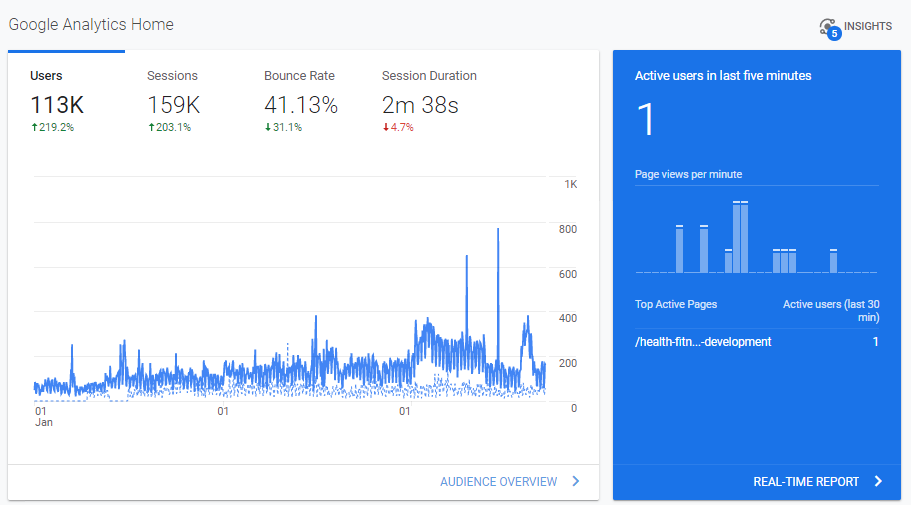Click the 4.7% session duration change indicator
This screenshot has width=911, height=505.
(398, 127)
